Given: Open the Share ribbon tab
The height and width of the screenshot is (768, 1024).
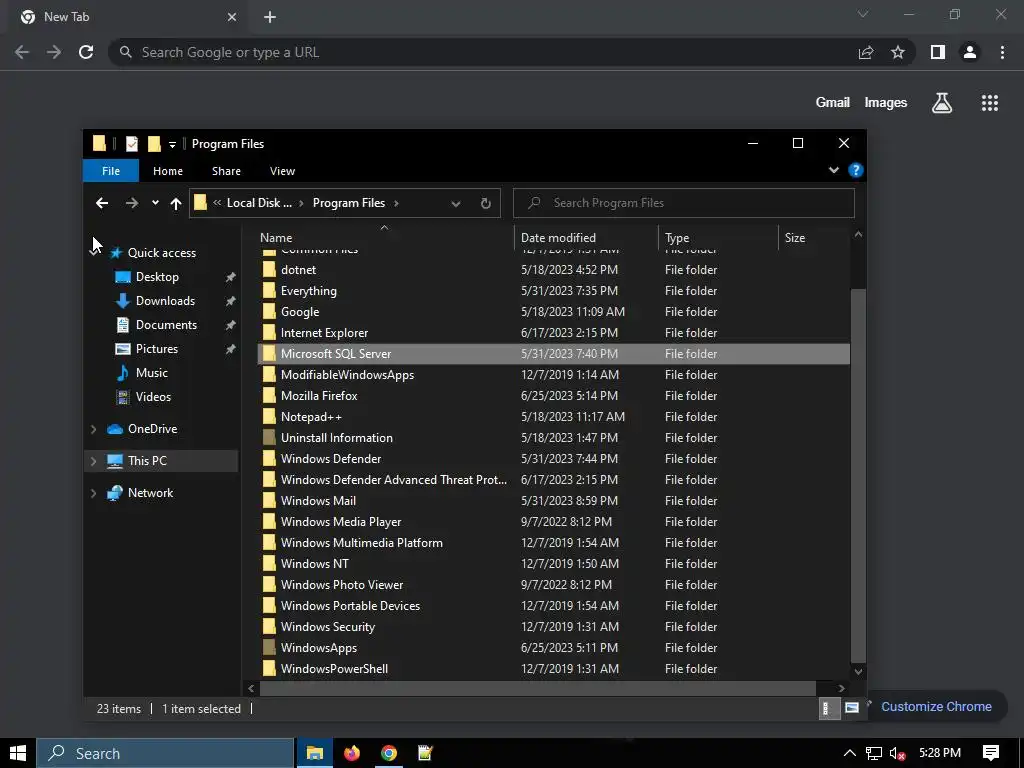Looking at the screenshot, I should point(226,171).
